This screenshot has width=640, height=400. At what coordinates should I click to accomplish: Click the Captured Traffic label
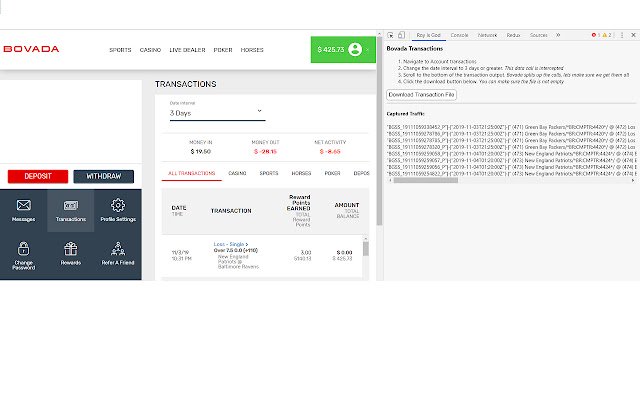[405, 114]
